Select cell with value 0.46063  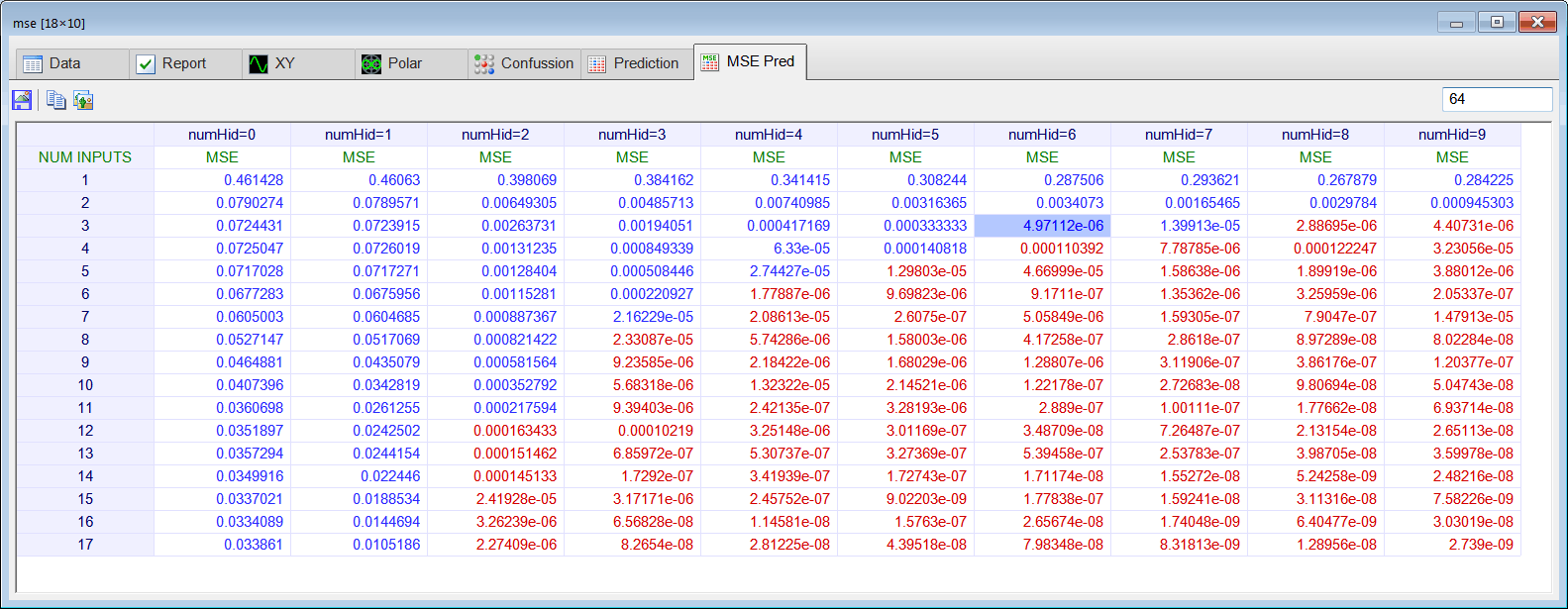359,180
